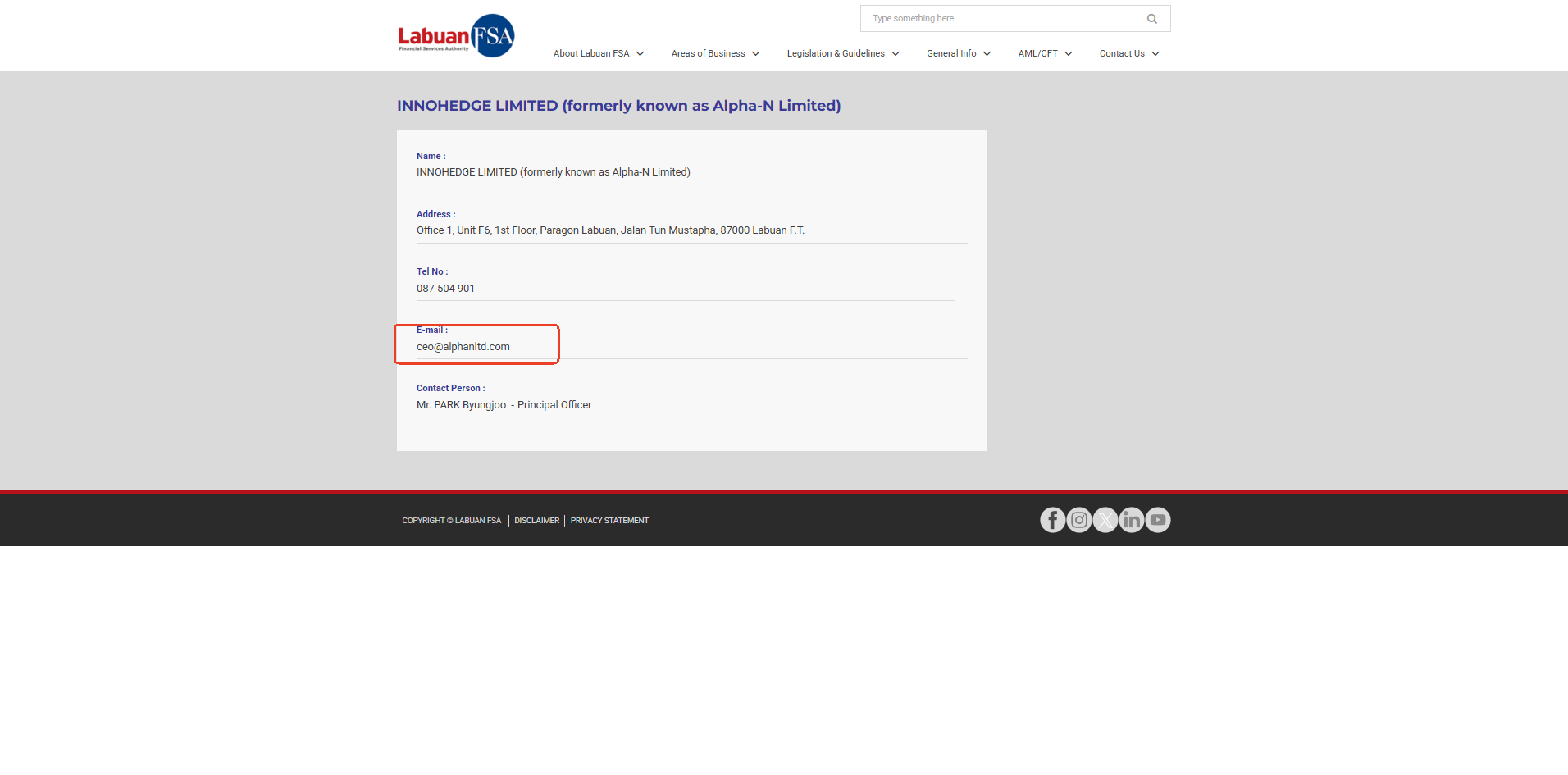Expand the General Info chevron
Viewport: 1568px width, 775px height.
987,54
